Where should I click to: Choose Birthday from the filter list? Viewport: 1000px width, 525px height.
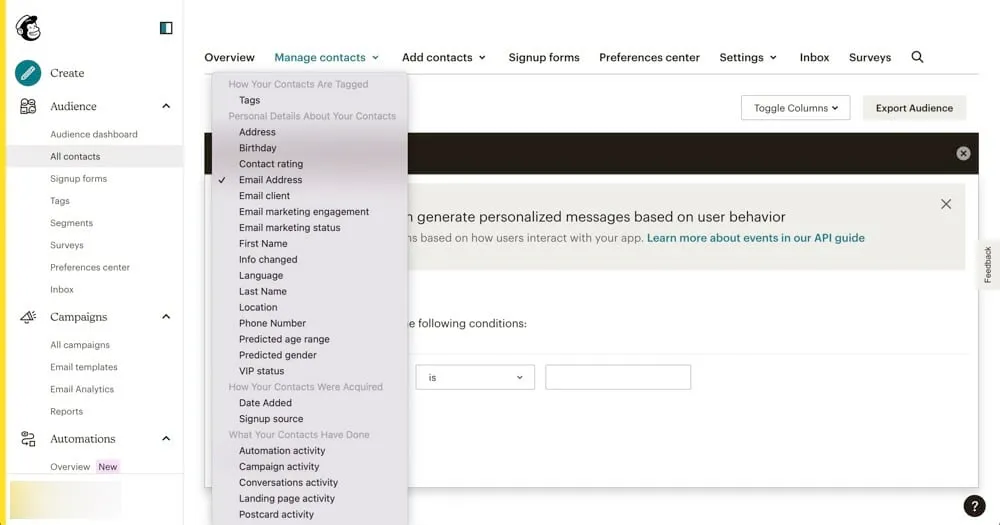[258, 148]
